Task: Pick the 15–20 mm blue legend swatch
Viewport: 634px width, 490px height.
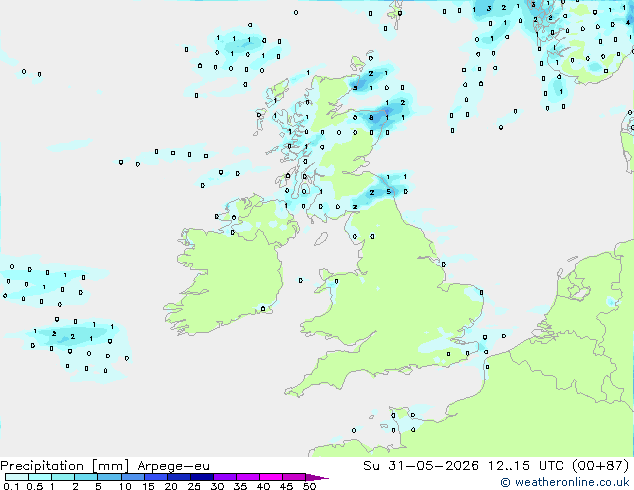Action: click(x=156, y=477)
